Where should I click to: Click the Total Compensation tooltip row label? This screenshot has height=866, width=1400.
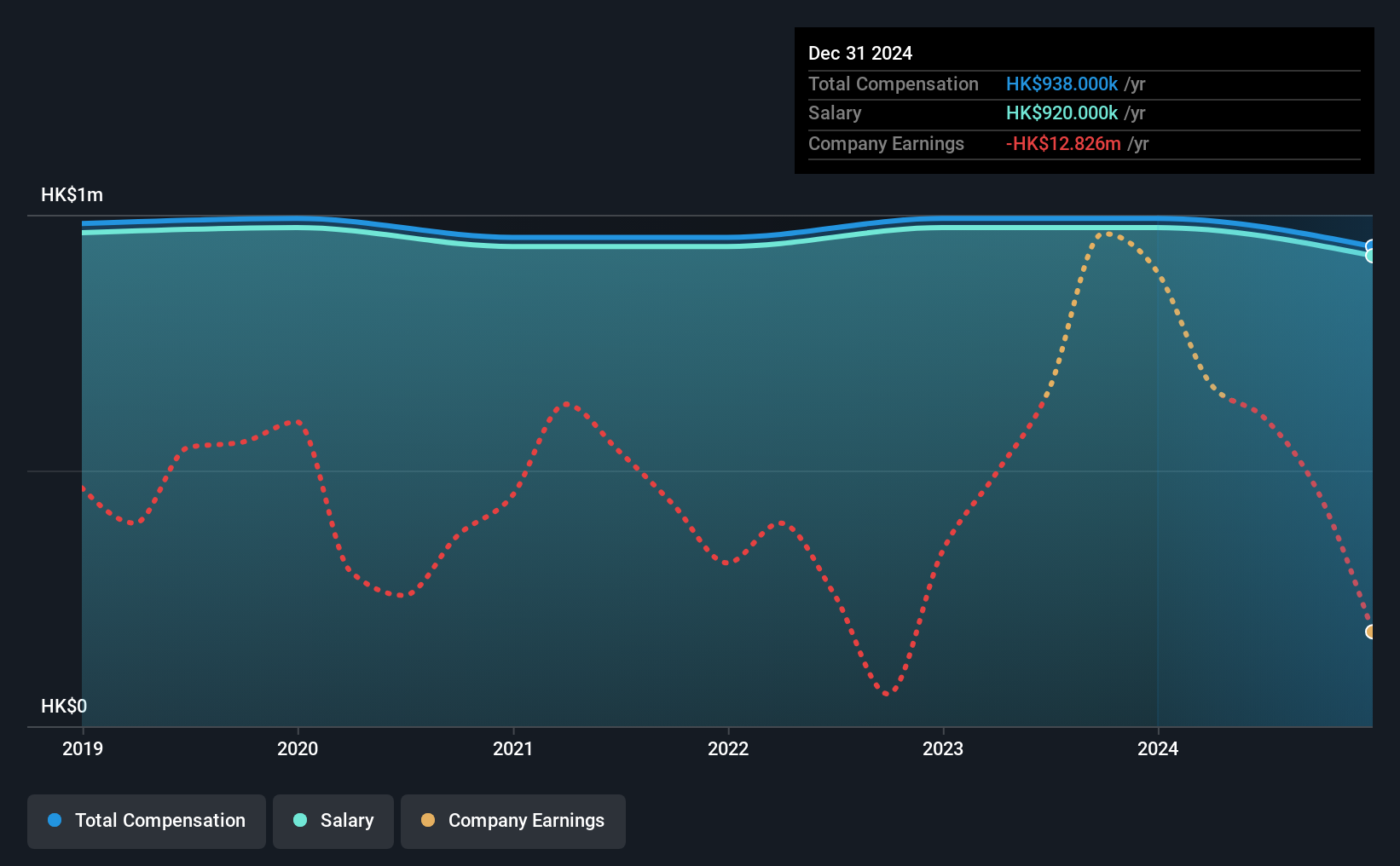(894, 84)
